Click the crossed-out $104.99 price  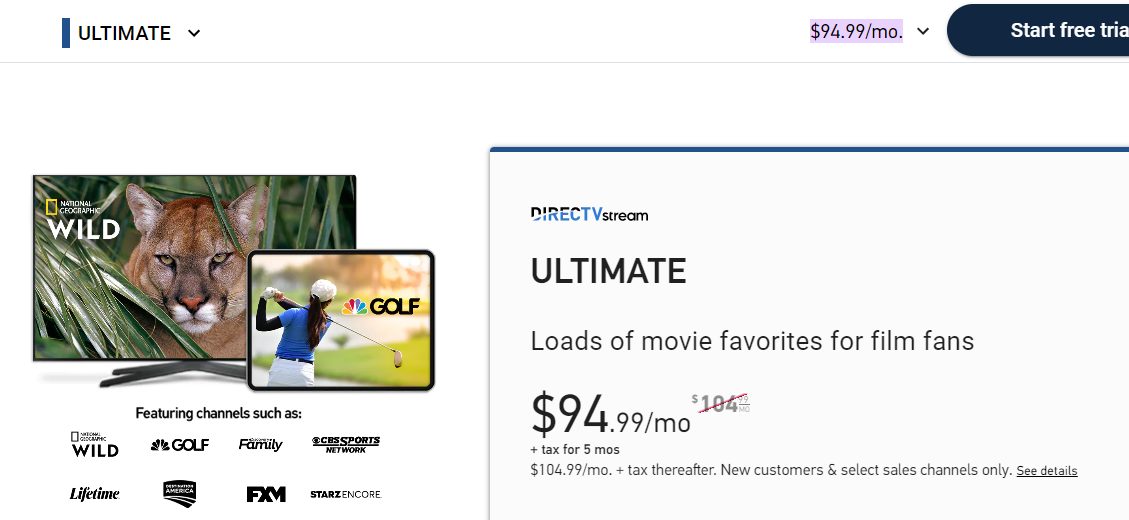(720, 404)
